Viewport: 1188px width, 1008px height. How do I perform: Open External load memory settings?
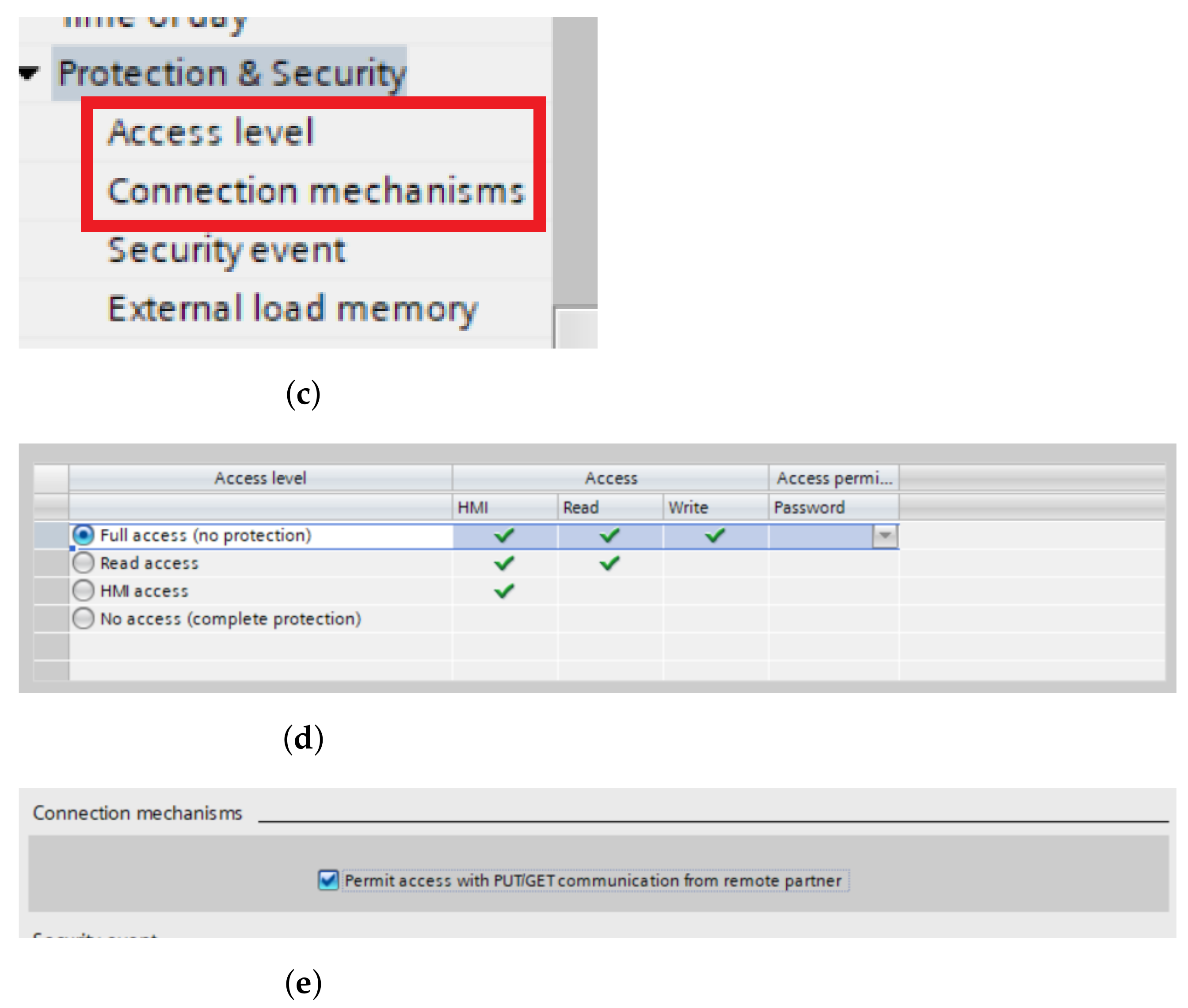(x=293, y=309)
